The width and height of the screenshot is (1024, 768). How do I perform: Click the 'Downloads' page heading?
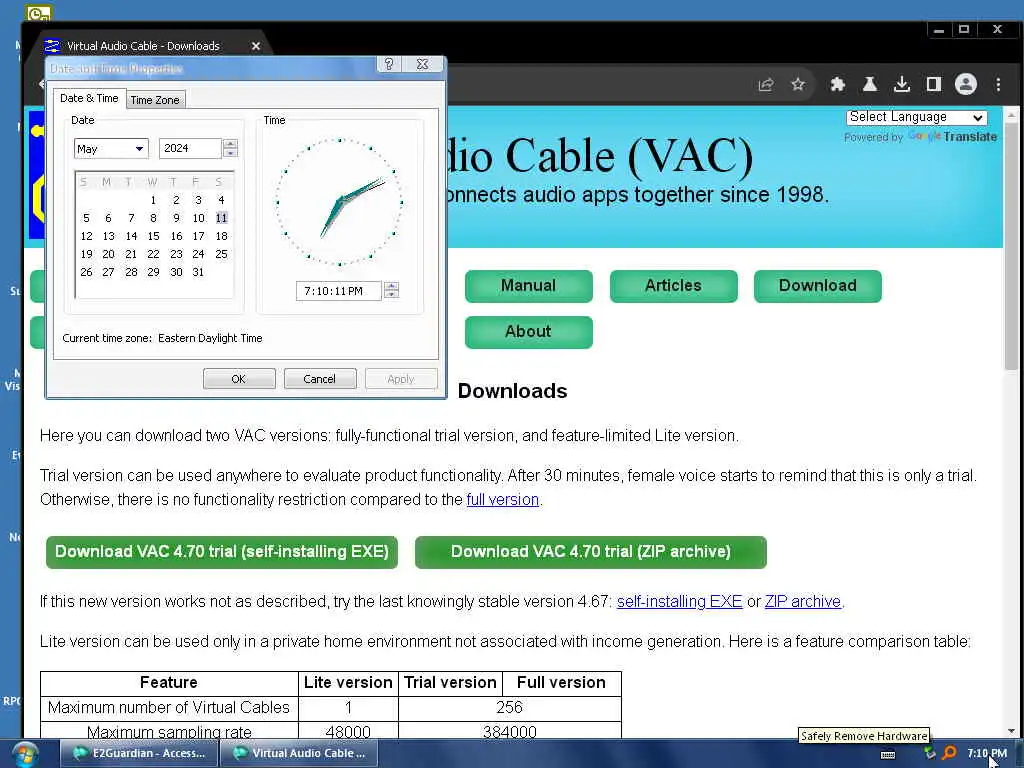tap(513, 391)
